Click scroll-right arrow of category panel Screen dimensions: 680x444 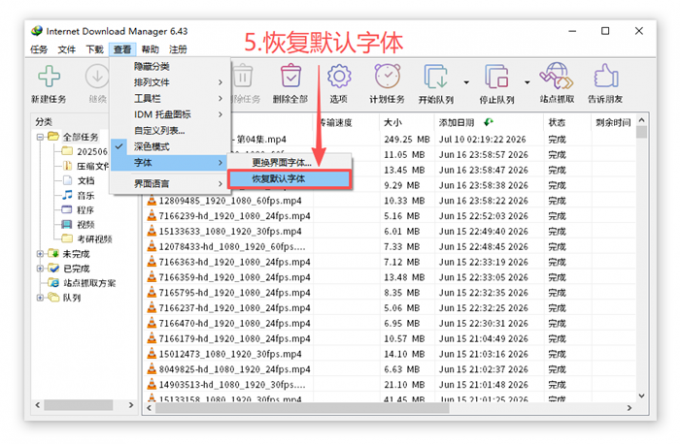(131, 405)
